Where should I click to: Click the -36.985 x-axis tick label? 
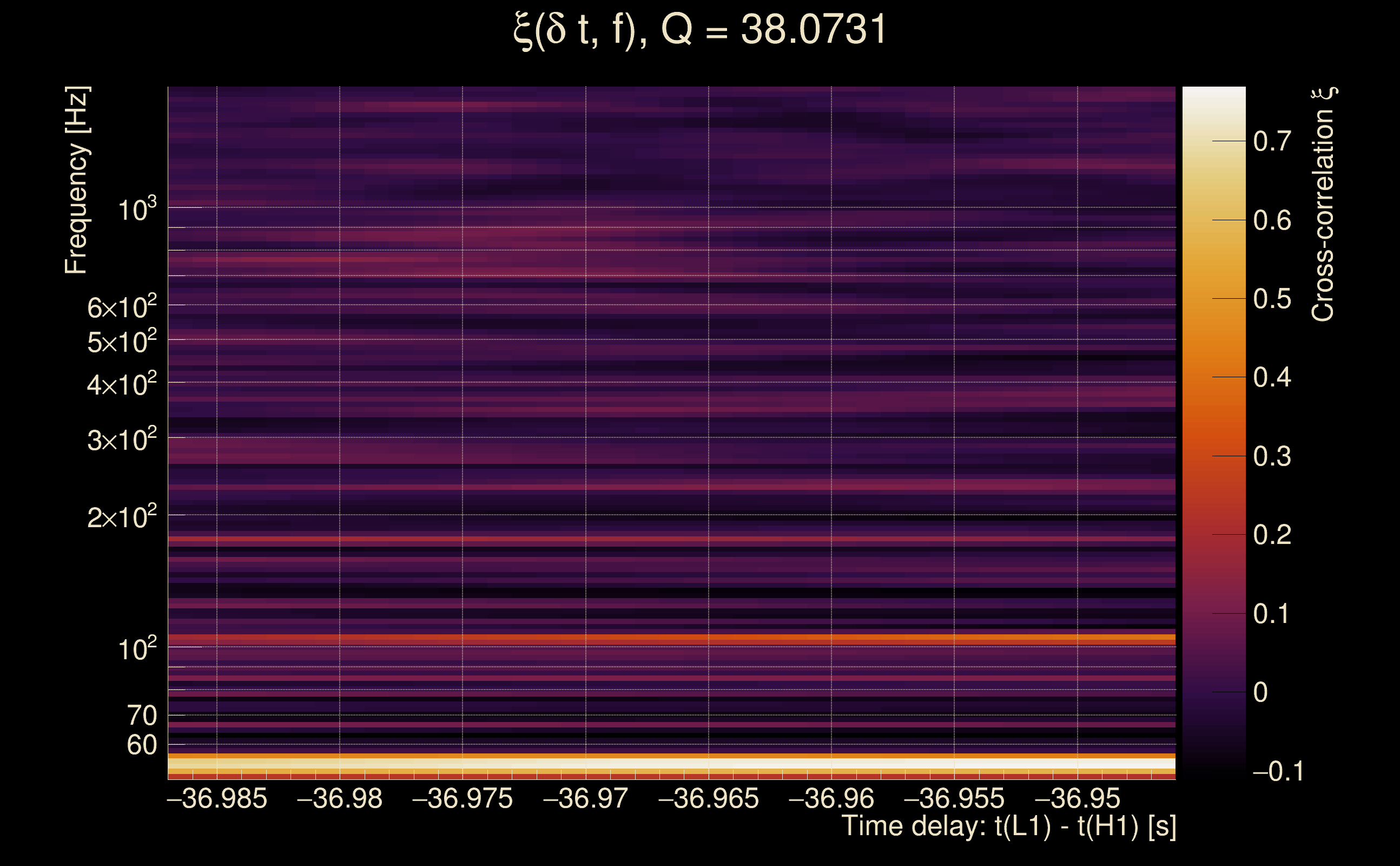pos(217,799)
